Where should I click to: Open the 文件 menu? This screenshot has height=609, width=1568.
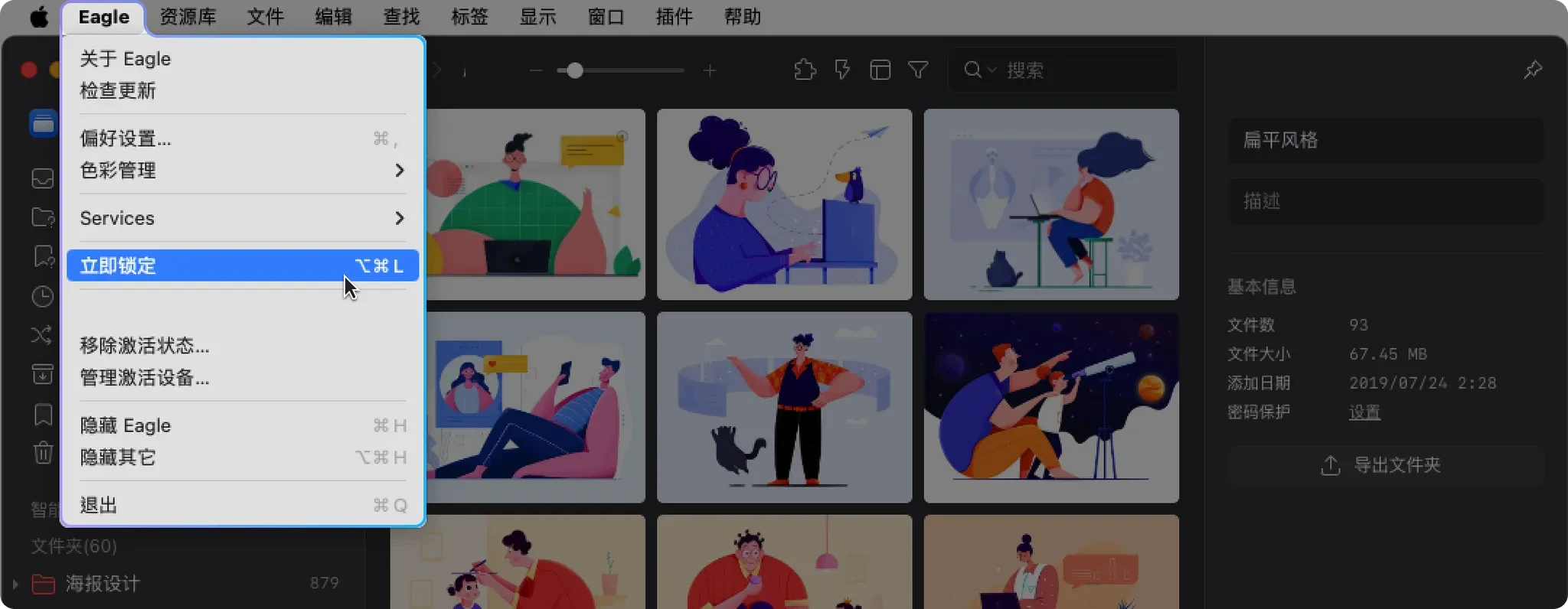point(265,17)
